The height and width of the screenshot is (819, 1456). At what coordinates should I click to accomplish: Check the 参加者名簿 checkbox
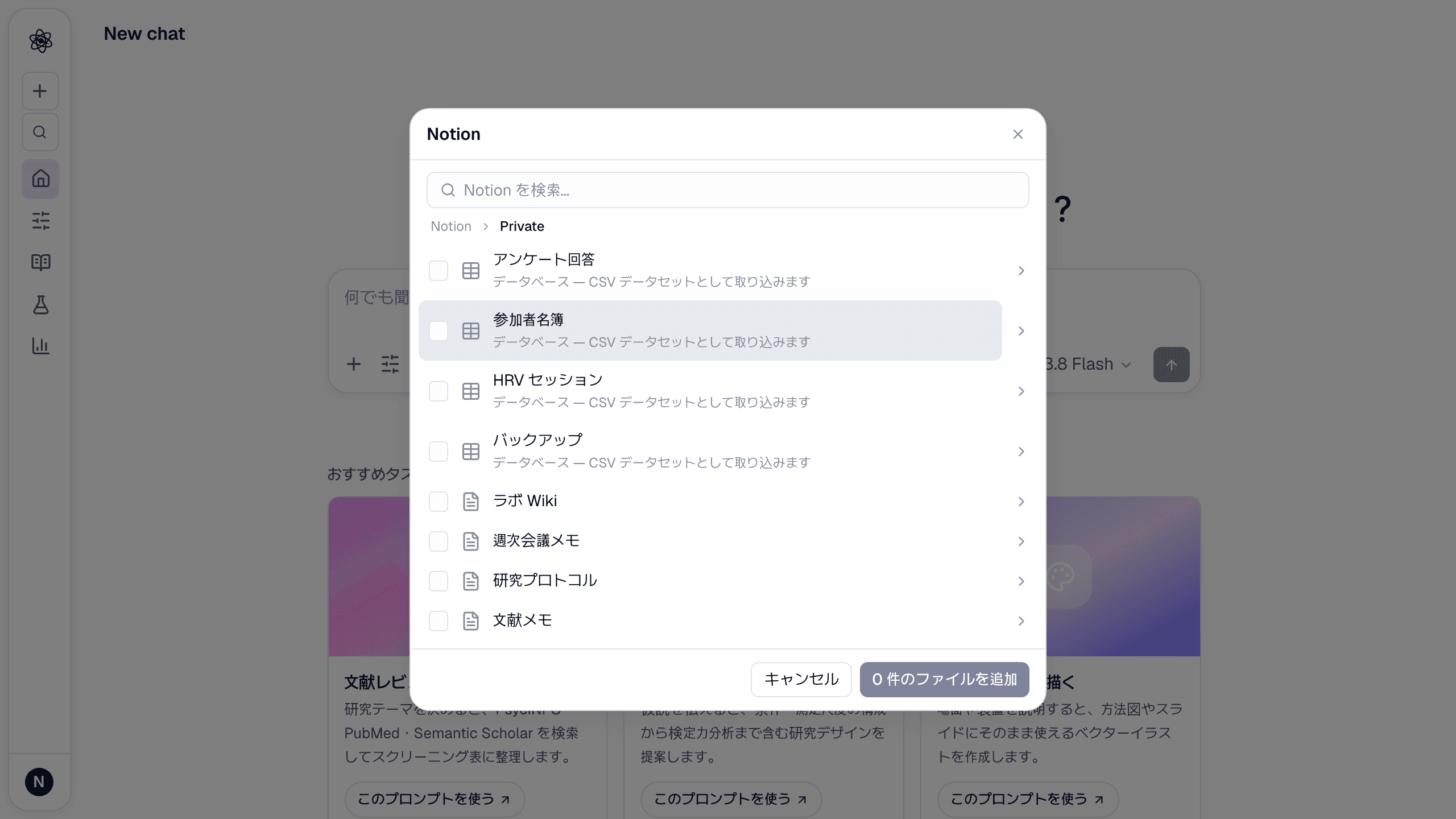[x=439, y=331]
